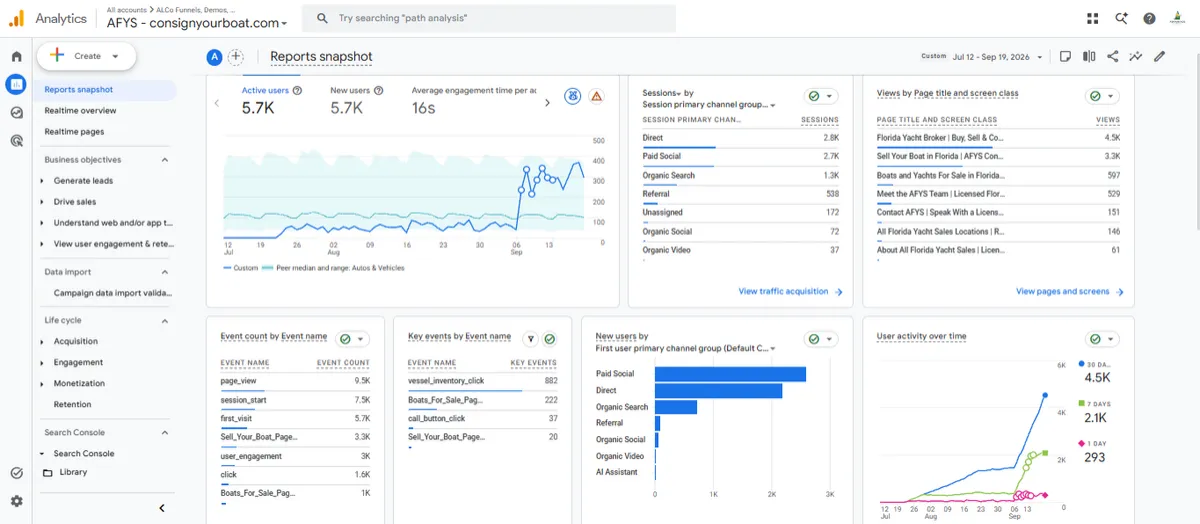Click help icon next to New users

pyautogui.click(x=379, y=90)
